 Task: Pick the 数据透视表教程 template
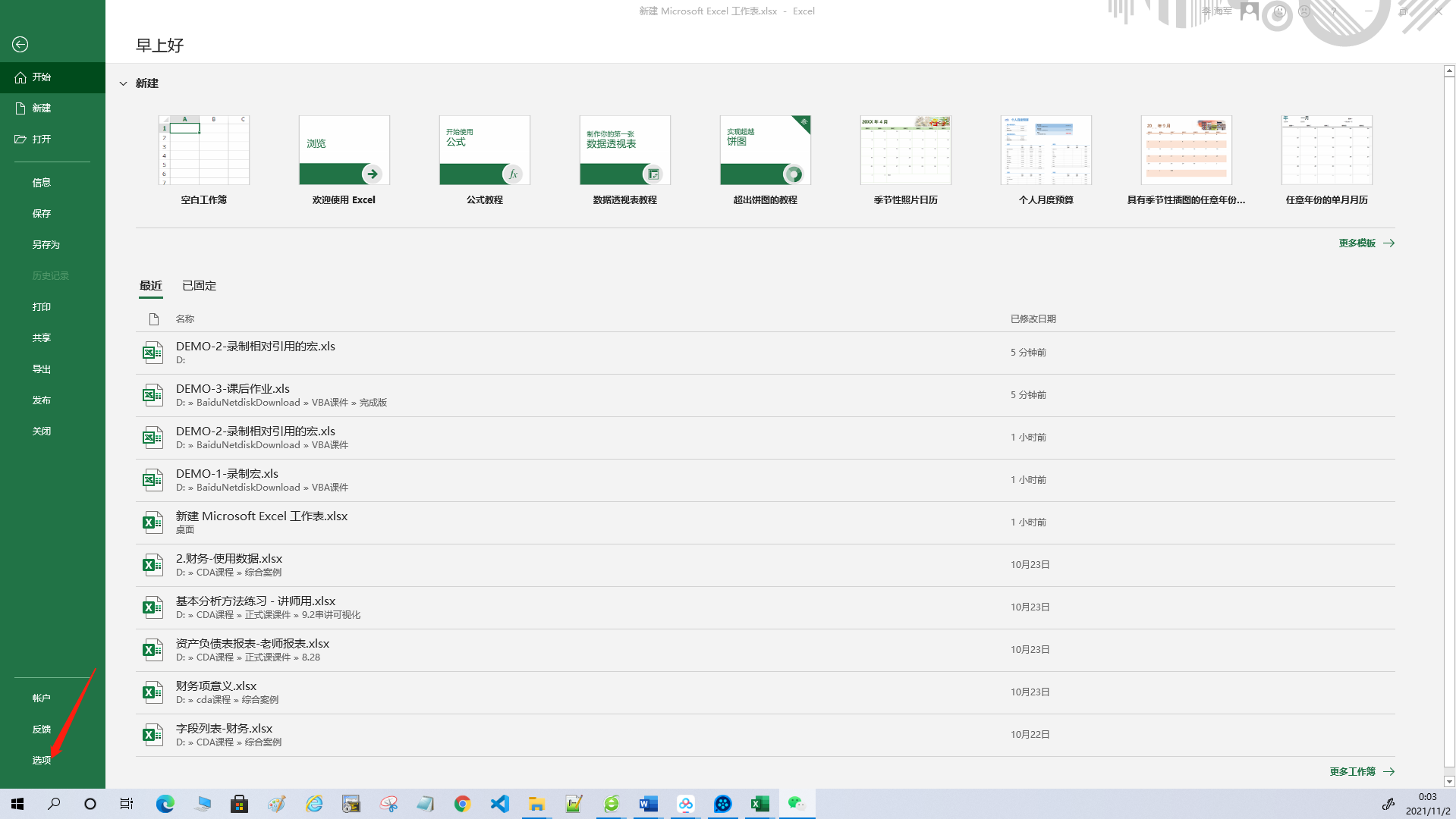[625, 150]
